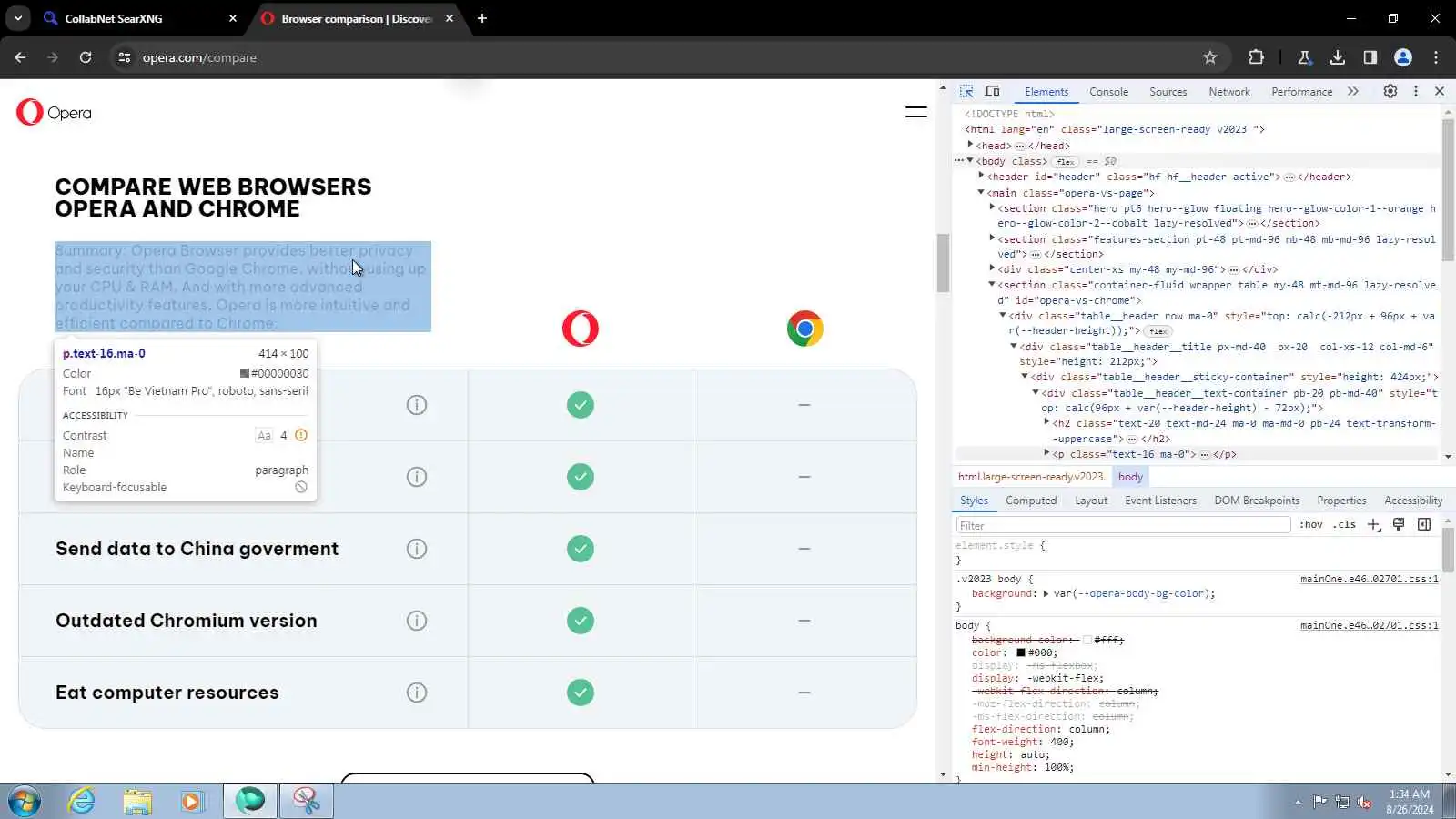Toggle the device toolbar emulation icon

pyautogui.click(x=992, y=92)
